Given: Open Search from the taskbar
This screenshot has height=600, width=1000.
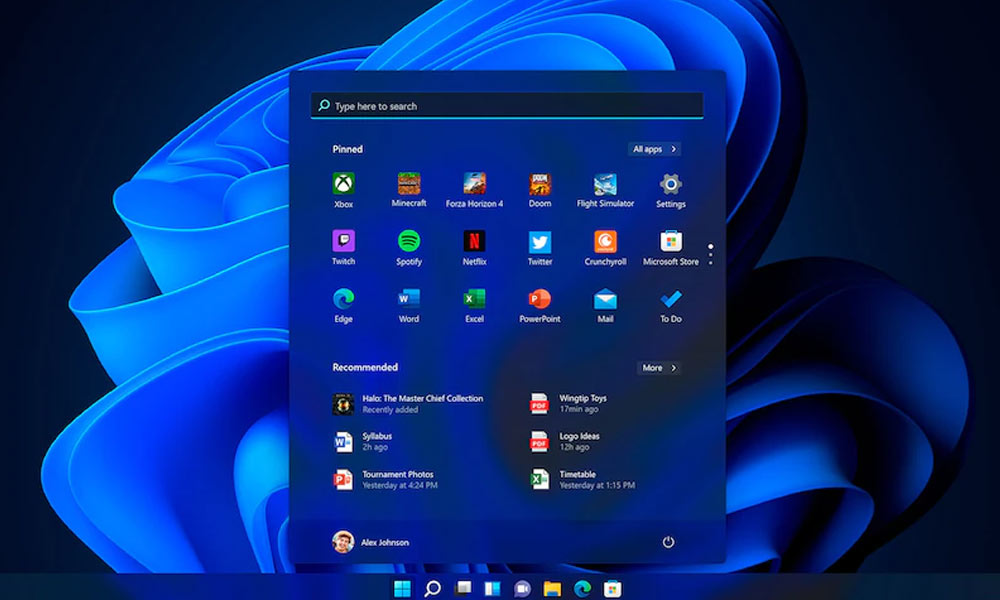Looking at the screenshot, I should coord(432,588).
